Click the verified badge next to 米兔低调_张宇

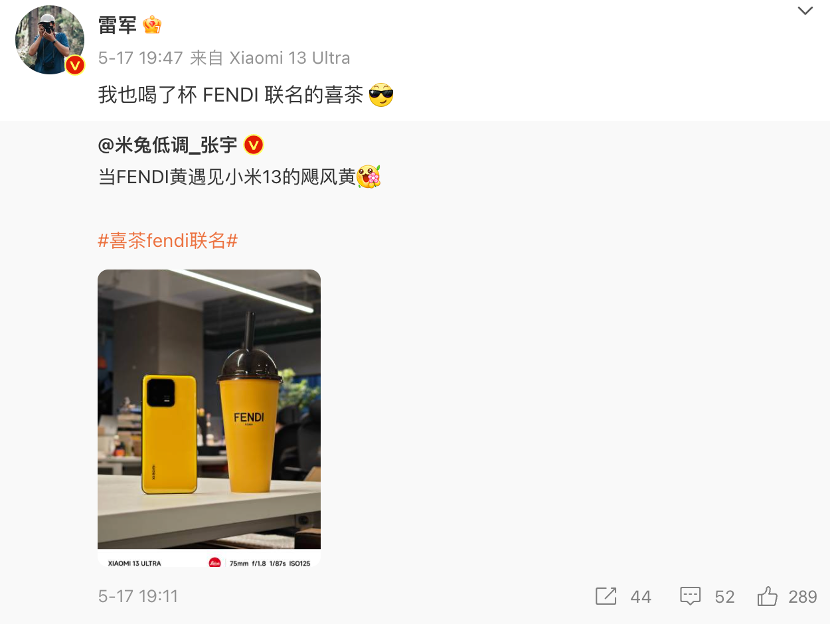pos(254,145)
